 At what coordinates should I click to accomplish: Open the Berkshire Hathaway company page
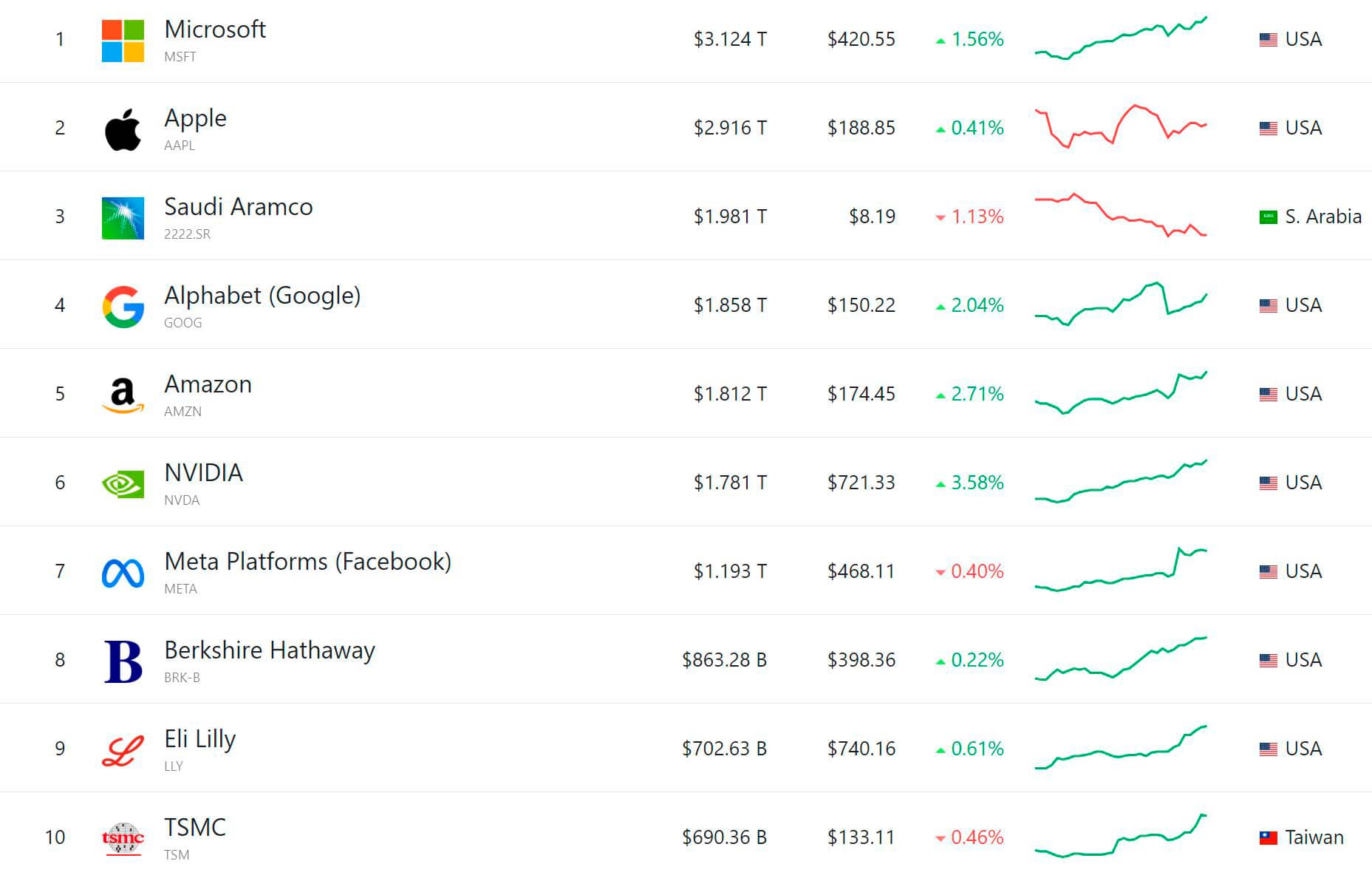click(270, 650)
